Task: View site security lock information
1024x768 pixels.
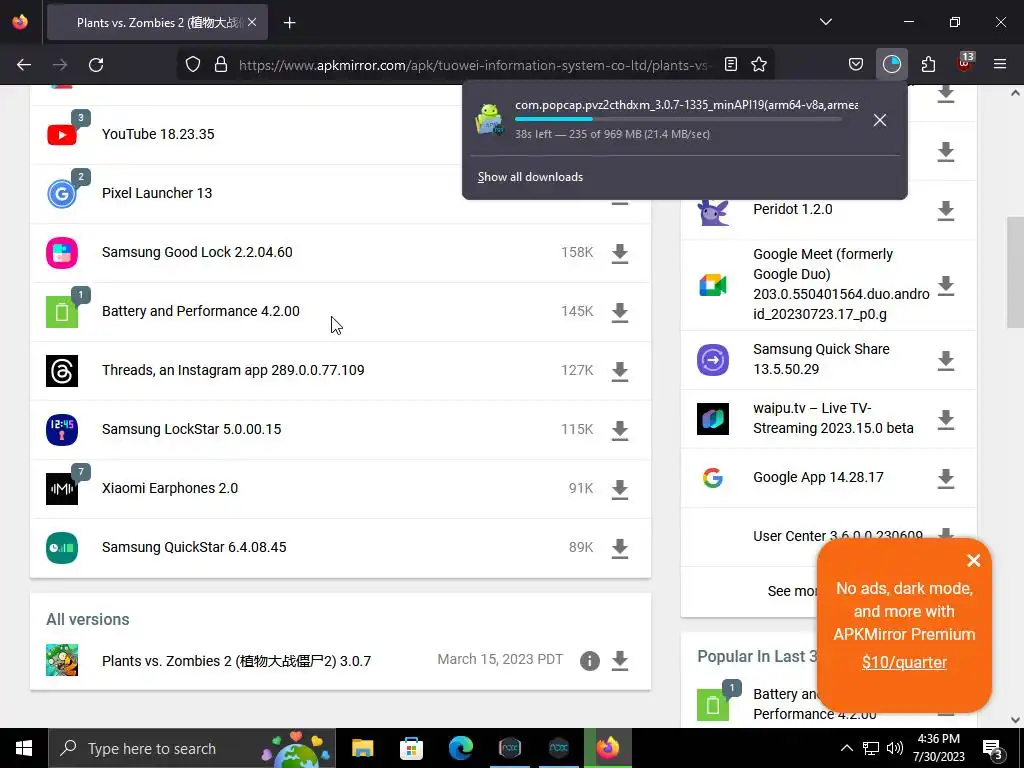Action: [x=221, y=65]
